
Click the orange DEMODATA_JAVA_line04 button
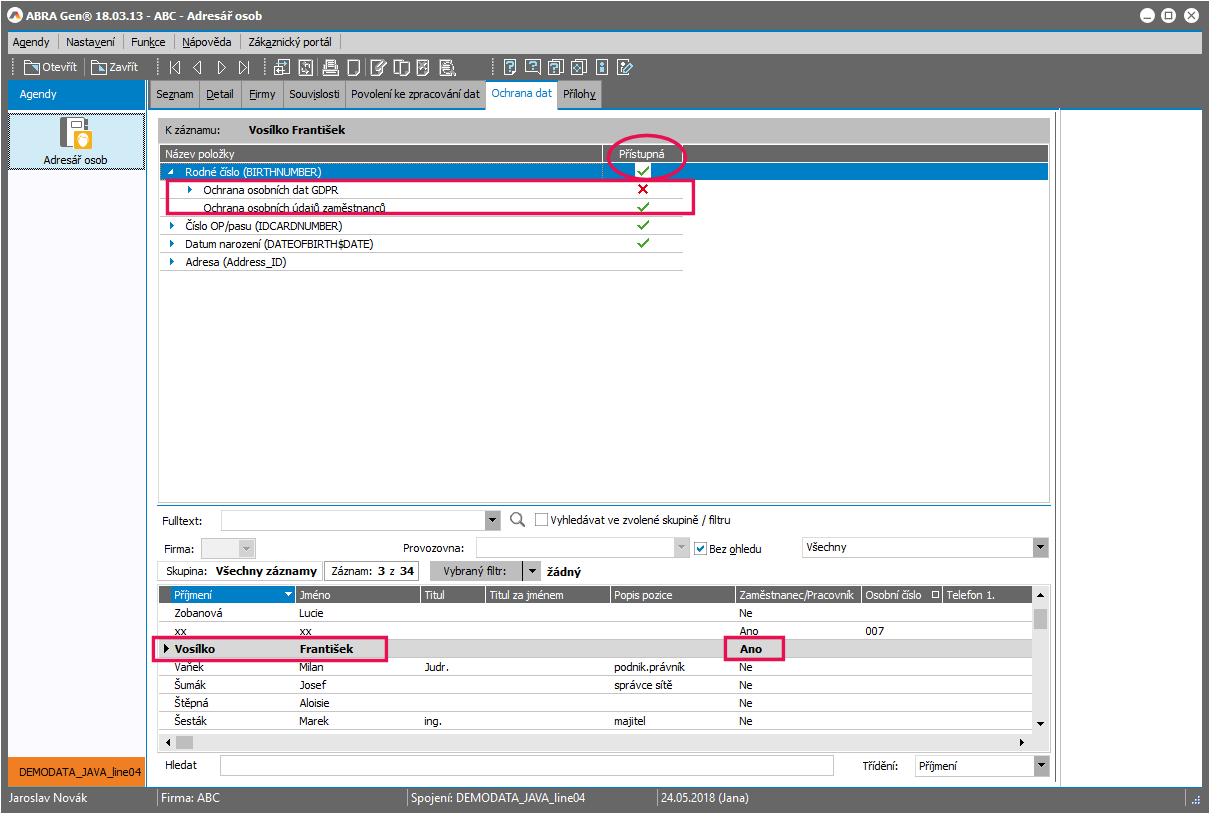point(77,772)
